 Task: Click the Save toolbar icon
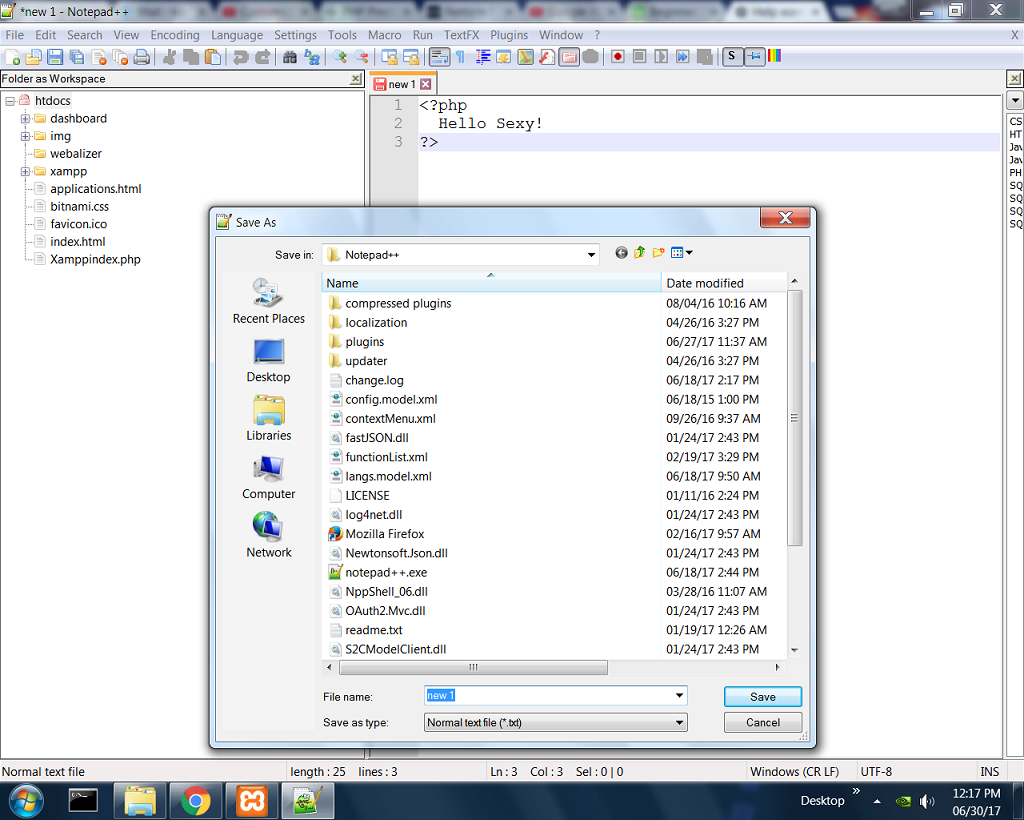tap(55, 57)
